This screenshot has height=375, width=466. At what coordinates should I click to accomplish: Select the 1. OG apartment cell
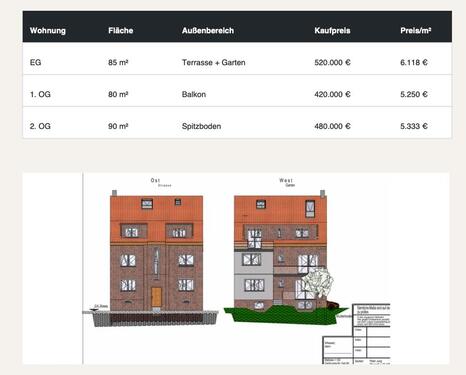(x=40, y=94)
